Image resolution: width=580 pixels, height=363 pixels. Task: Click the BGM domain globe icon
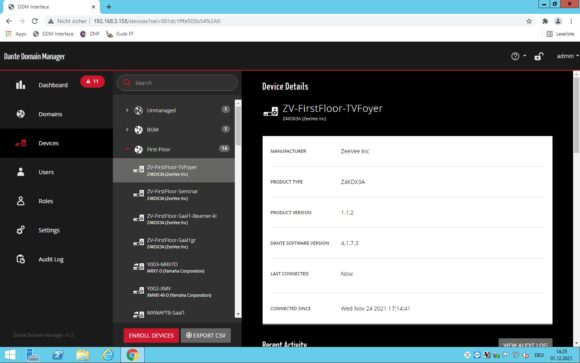138,130
